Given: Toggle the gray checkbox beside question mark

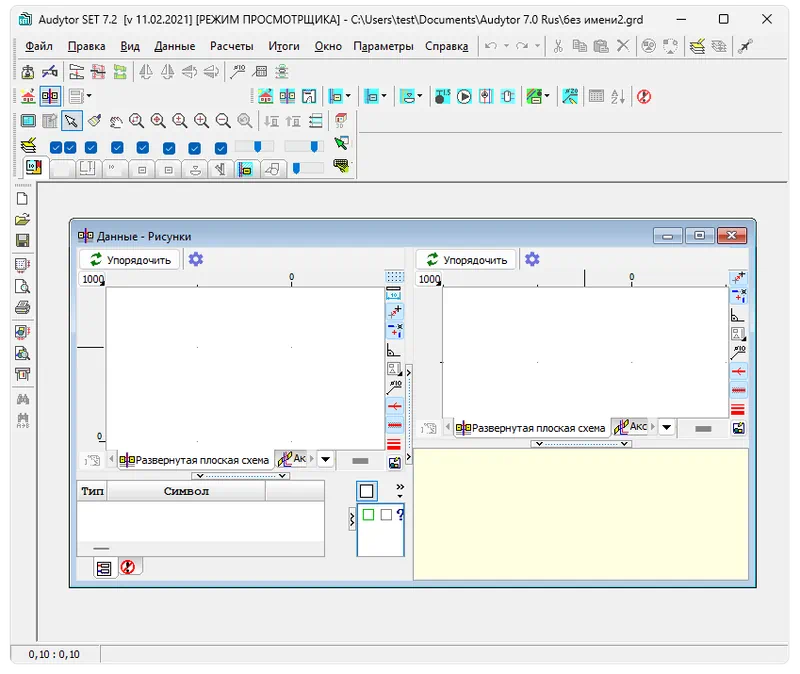Looking at the screenshot, I should (386, 514).
